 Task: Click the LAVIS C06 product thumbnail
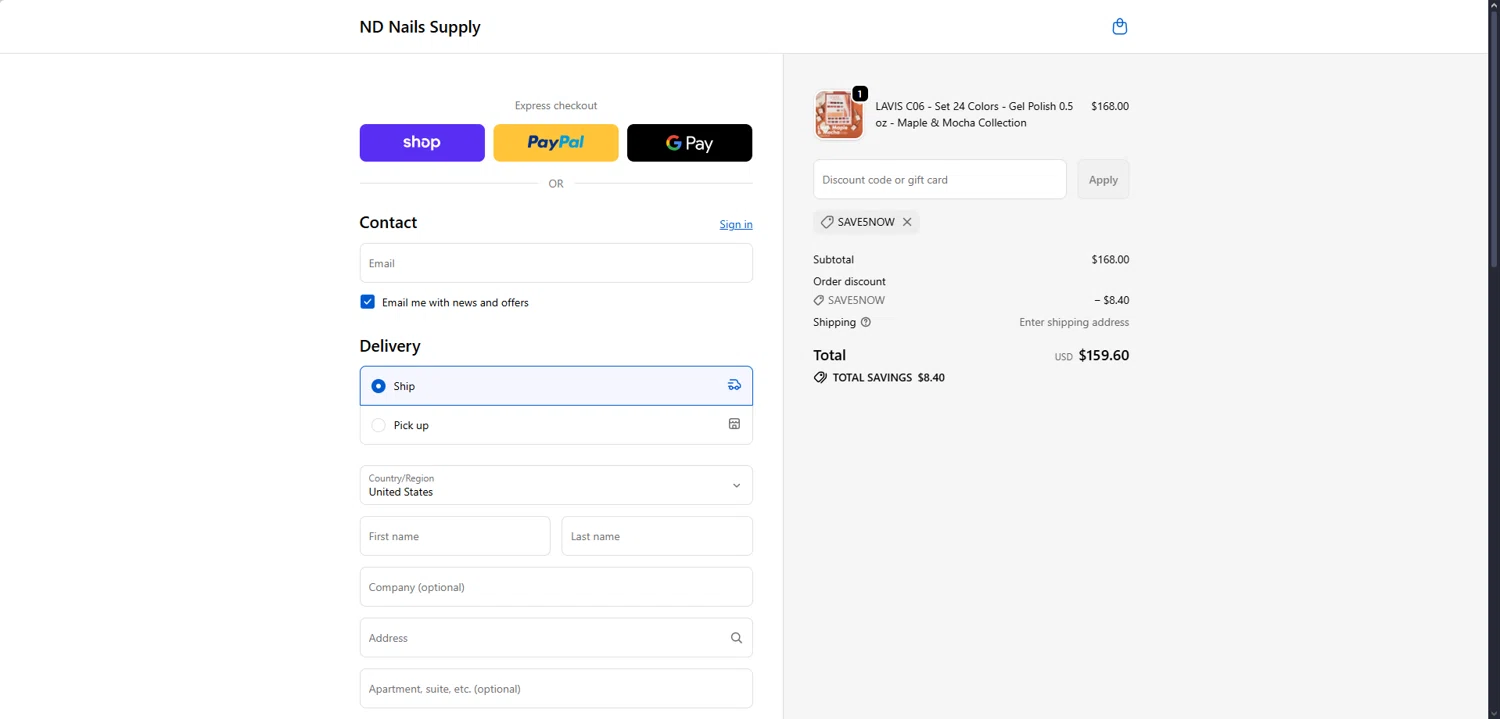click(x=839, y=114)
